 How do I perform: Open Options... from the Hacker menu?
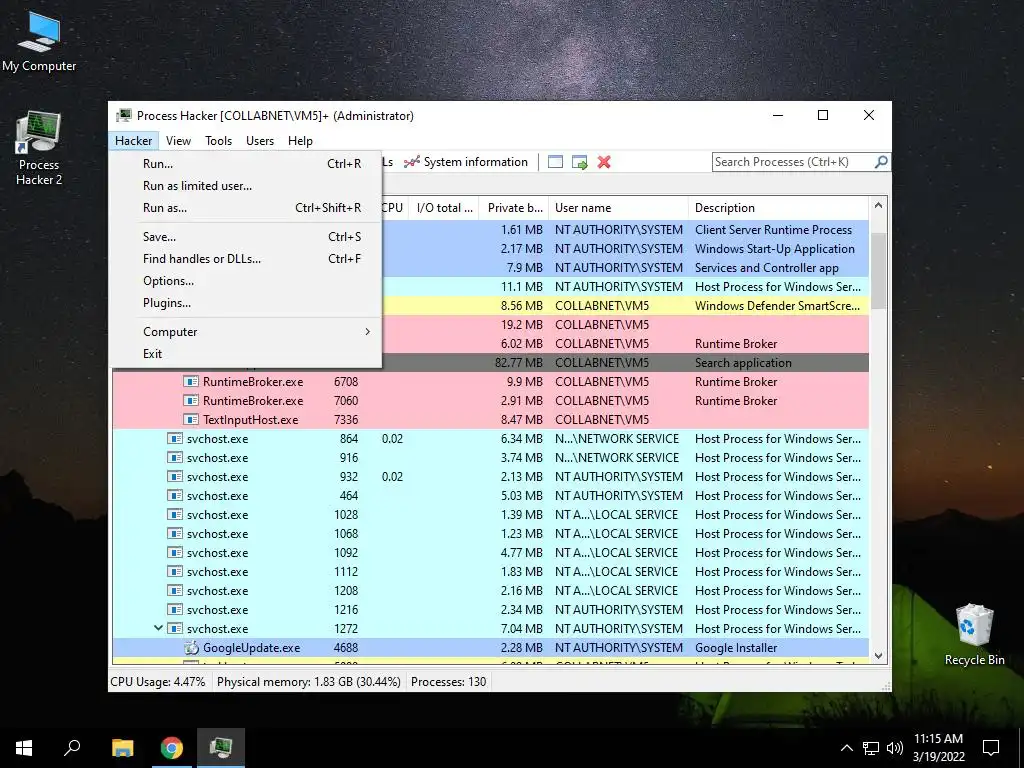click(x=246, y=281)
